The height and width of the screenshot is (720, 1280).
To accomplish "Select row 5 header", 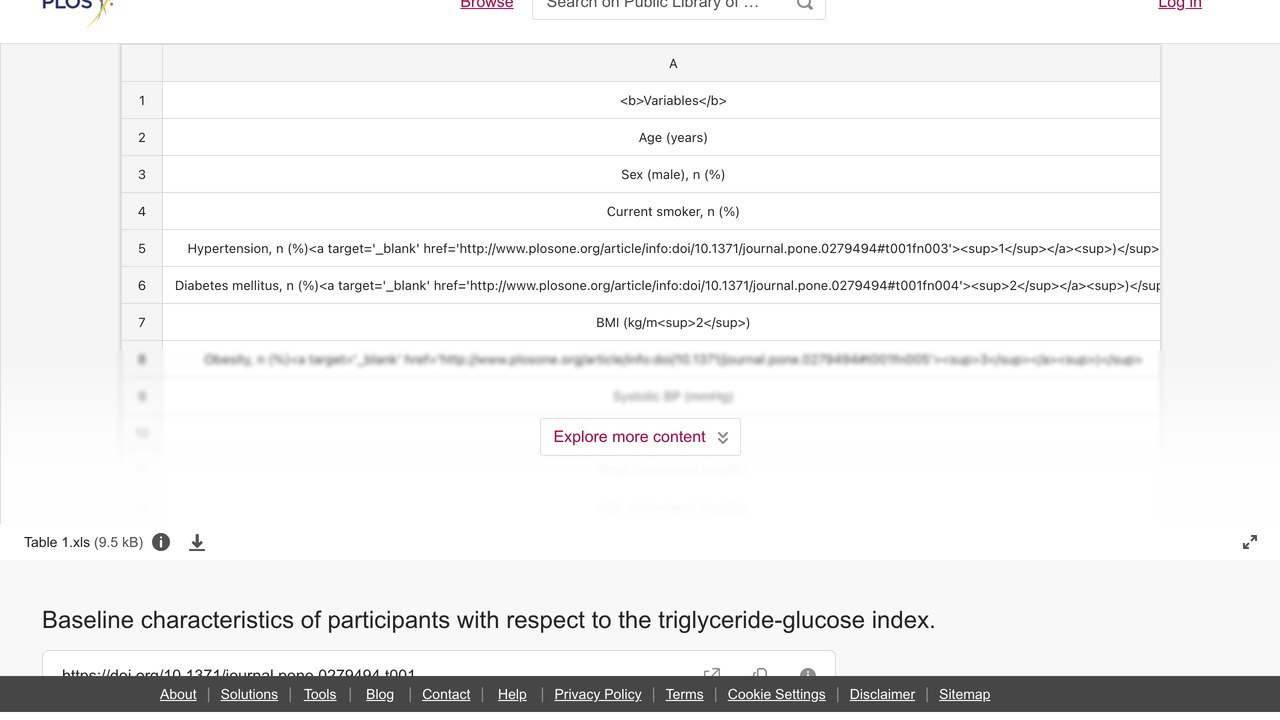I will (x=142, y=248).
